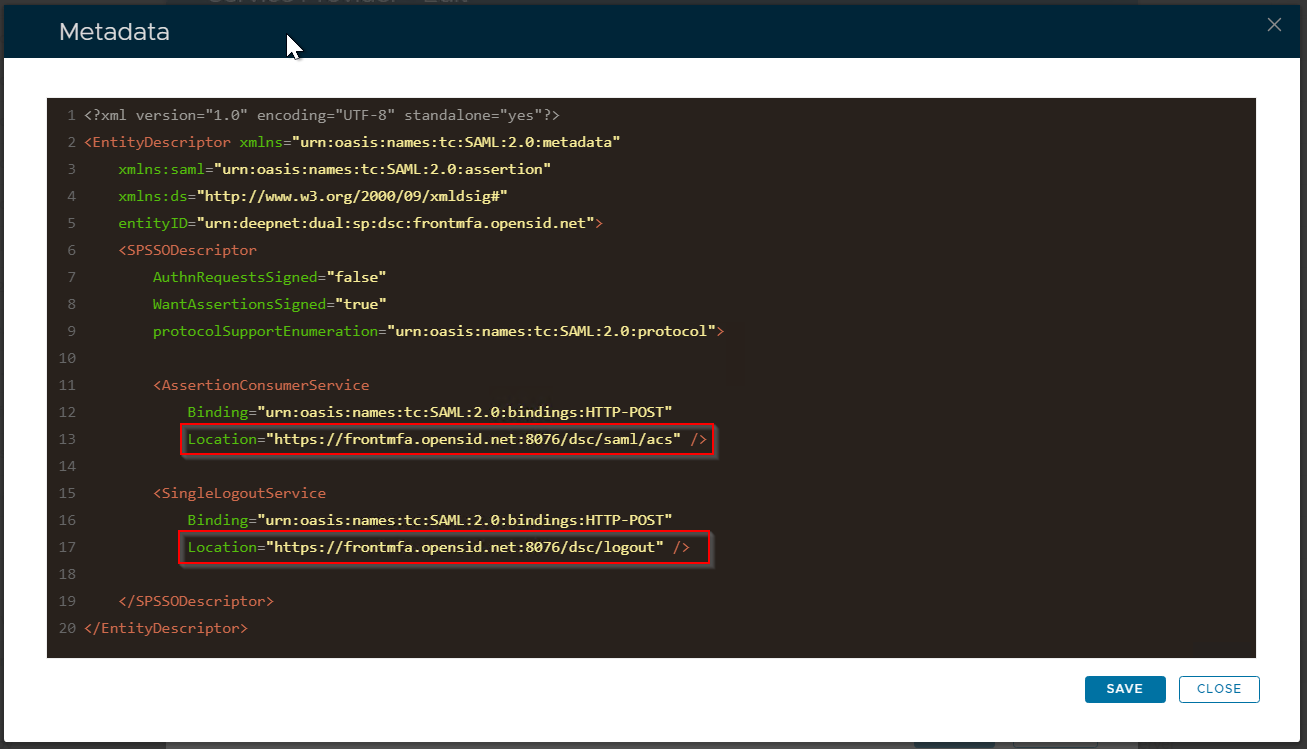Image resolution: width=1307 pixels, height=749 pixels.
Task: Click the SAVE button
Action: click(1124, 689)
